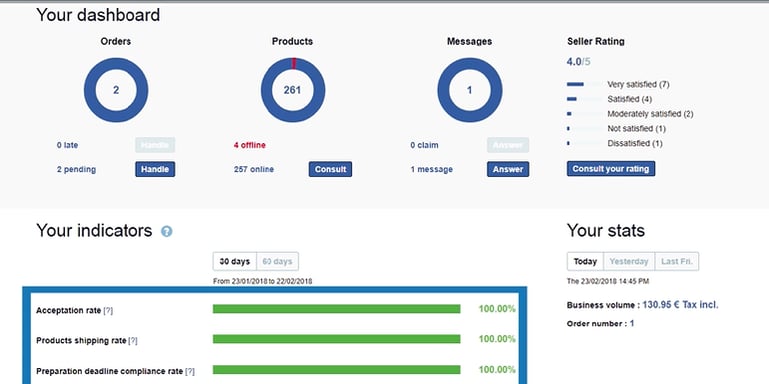
Task: Answer the 1 message
Action: (x=508, y=169)
